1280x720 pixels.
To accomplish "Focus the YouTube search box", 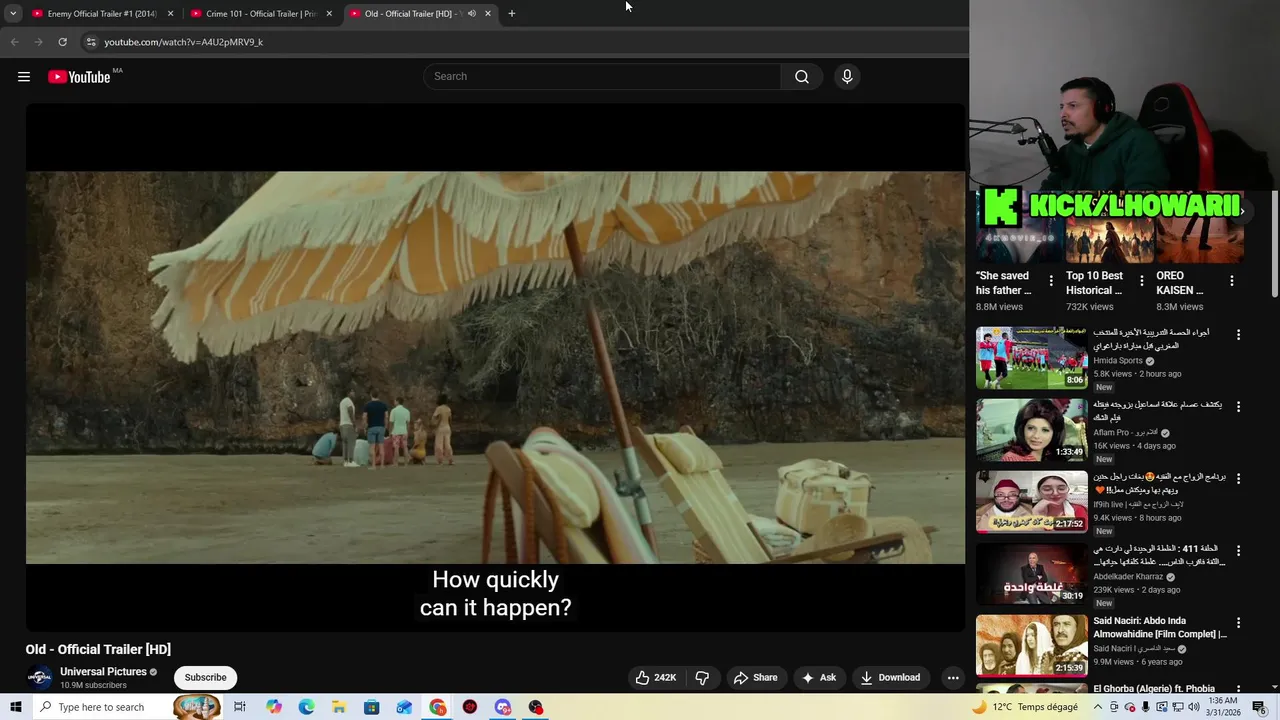I will [x=602, y=77].
